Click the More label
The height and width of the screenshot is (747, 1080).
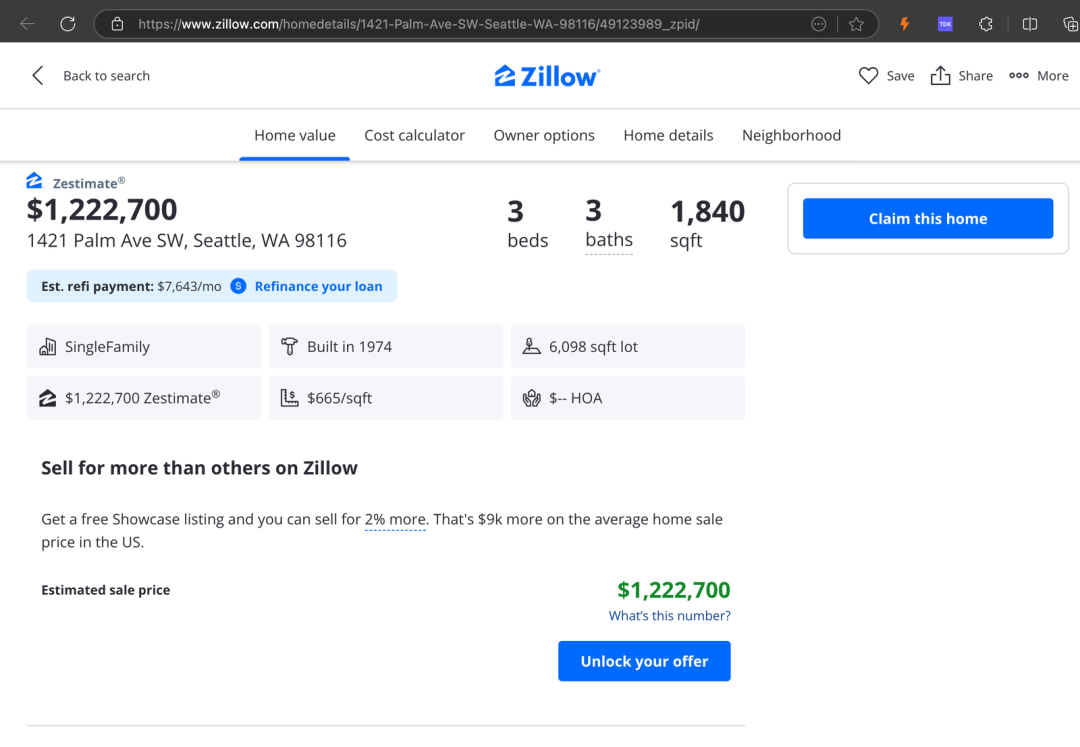click(1052, 76)
